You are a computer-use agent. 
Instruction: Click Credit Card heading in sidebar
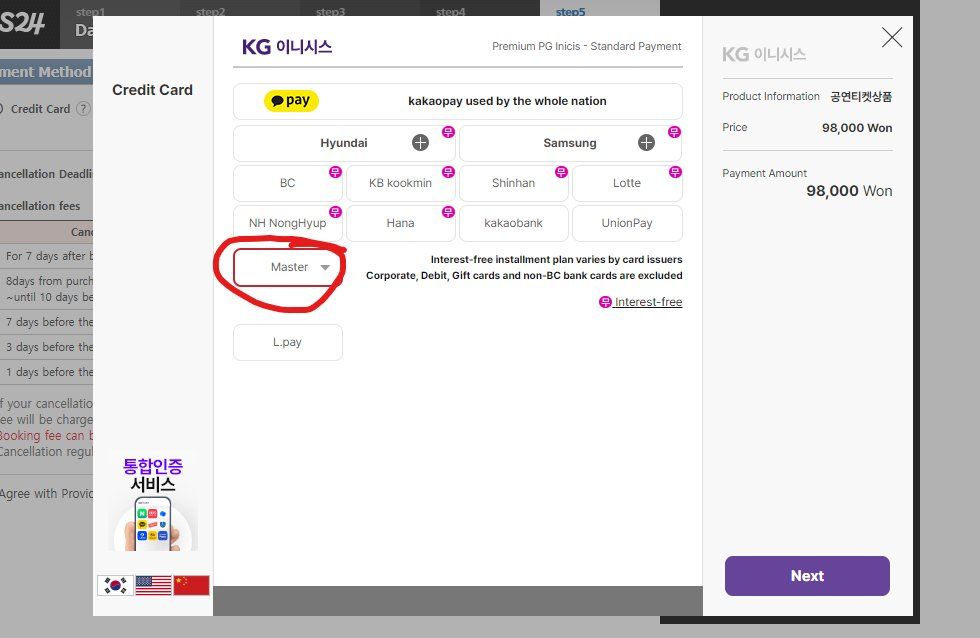pos(152,90)
